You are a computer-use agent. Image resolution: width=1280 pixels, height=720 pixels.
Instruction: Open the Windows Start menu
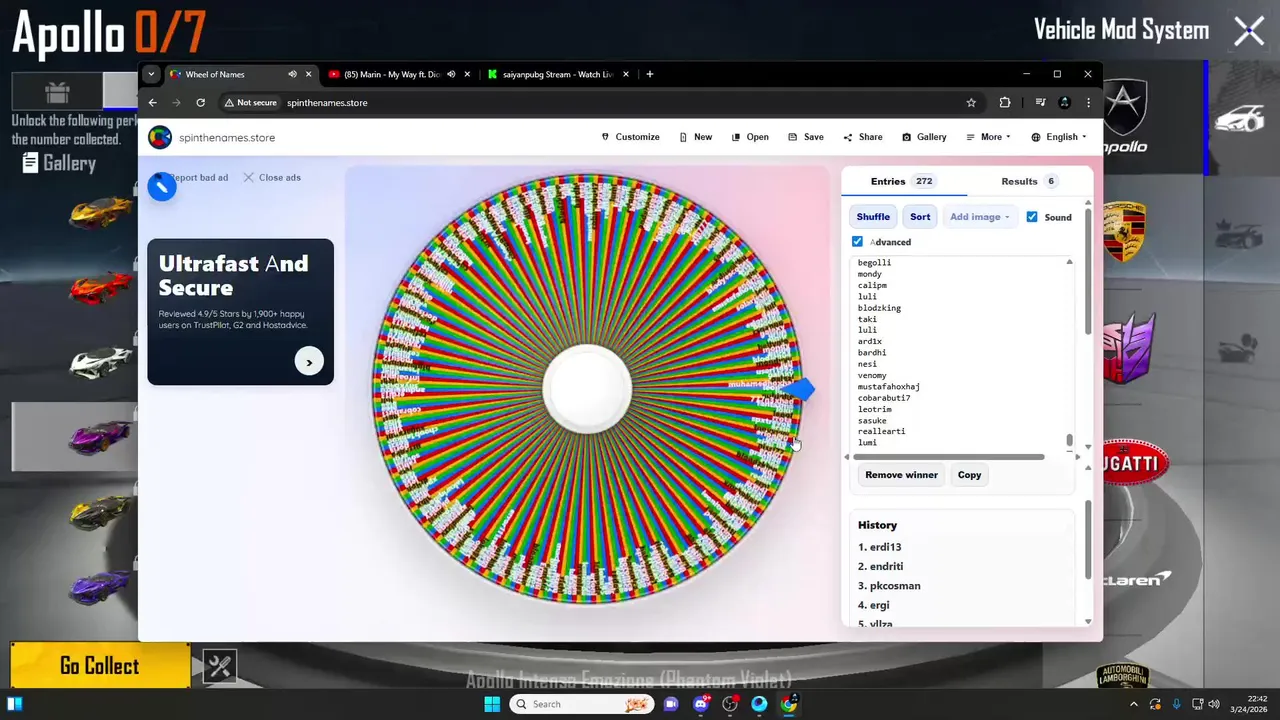pos(491,704)
